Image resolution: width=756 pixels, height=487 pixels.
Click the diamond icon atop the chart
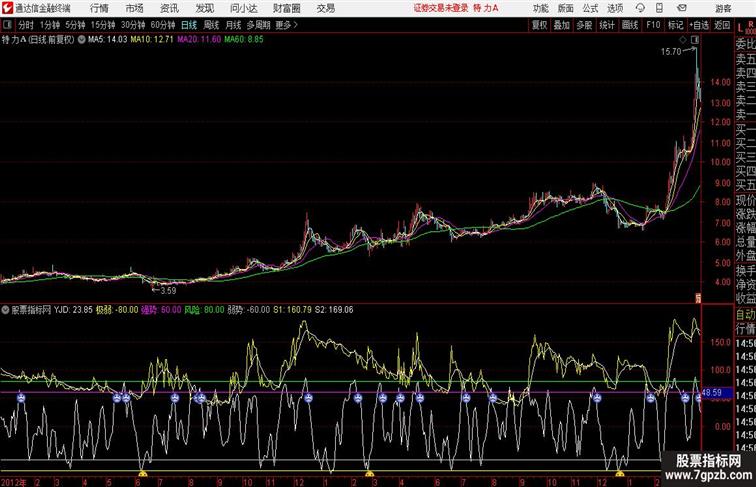coord(683,39)
